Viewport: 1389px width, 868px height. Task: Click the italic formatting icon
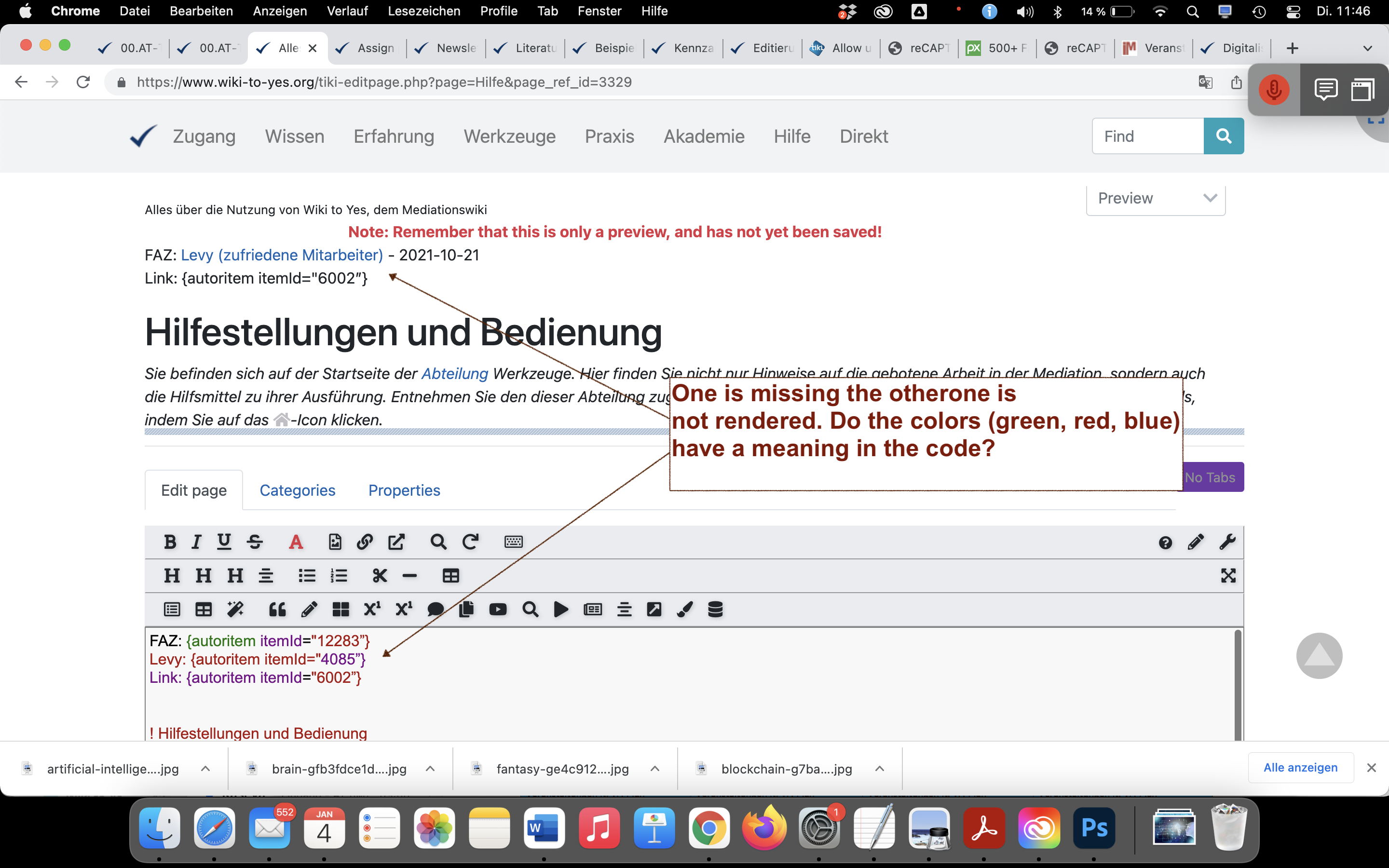[x=196, y=542]
